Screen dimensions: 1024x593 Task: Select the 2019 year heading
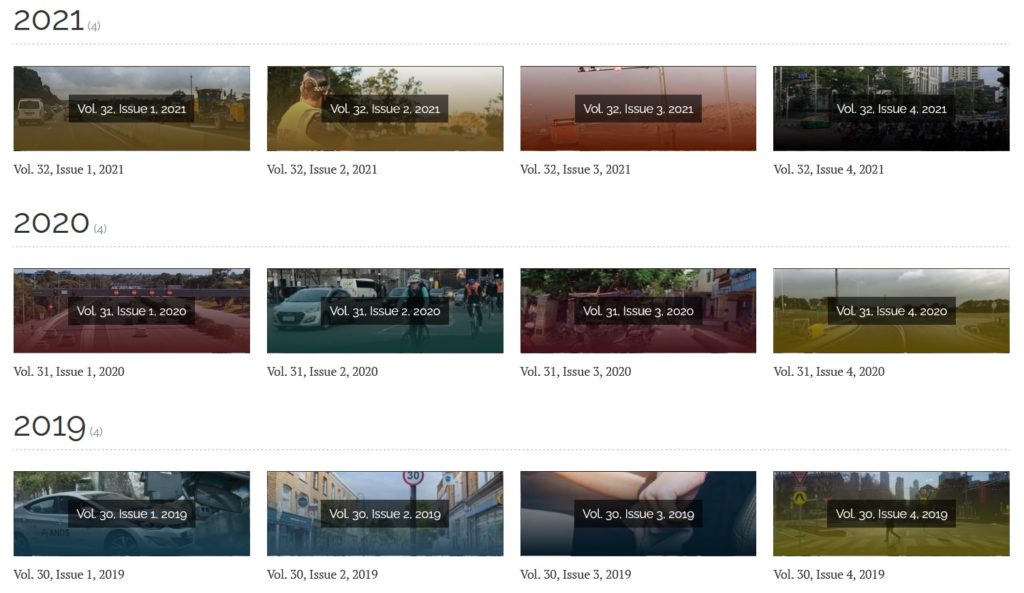(50, 426)
